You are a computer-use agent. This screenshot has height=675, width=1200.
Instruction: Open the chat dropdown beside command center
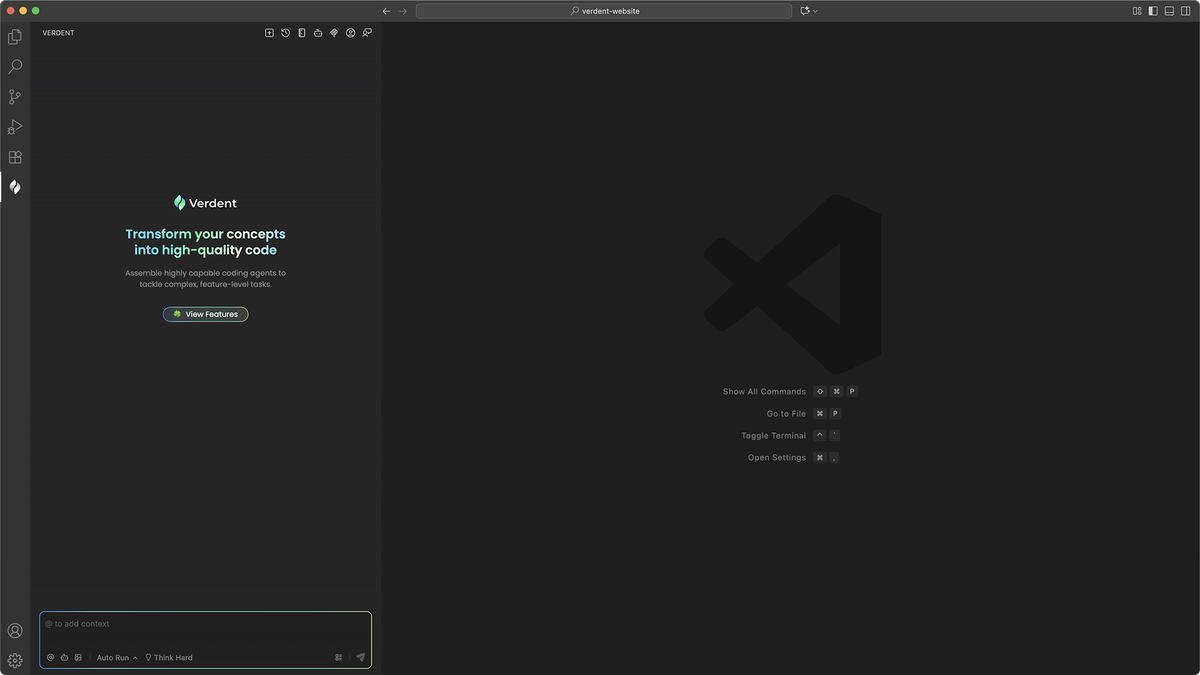point(816,11)
